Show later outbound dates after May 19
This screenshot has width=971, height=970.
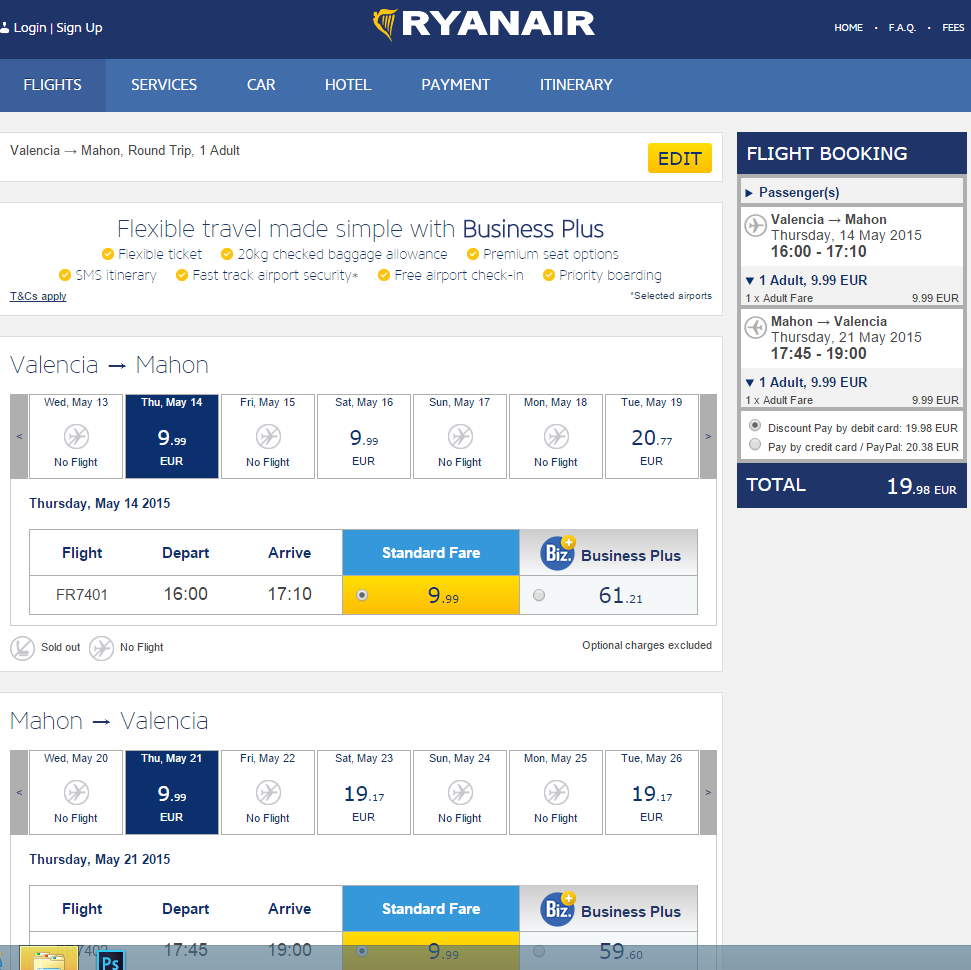point(708,436)
